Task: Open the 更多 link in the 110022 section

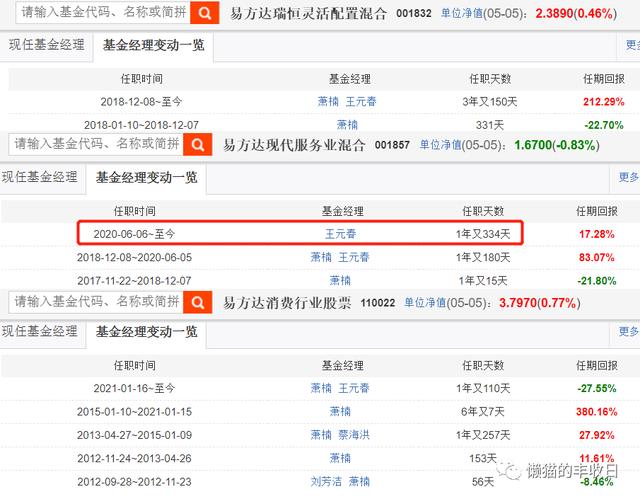Action: coord(629,331)
